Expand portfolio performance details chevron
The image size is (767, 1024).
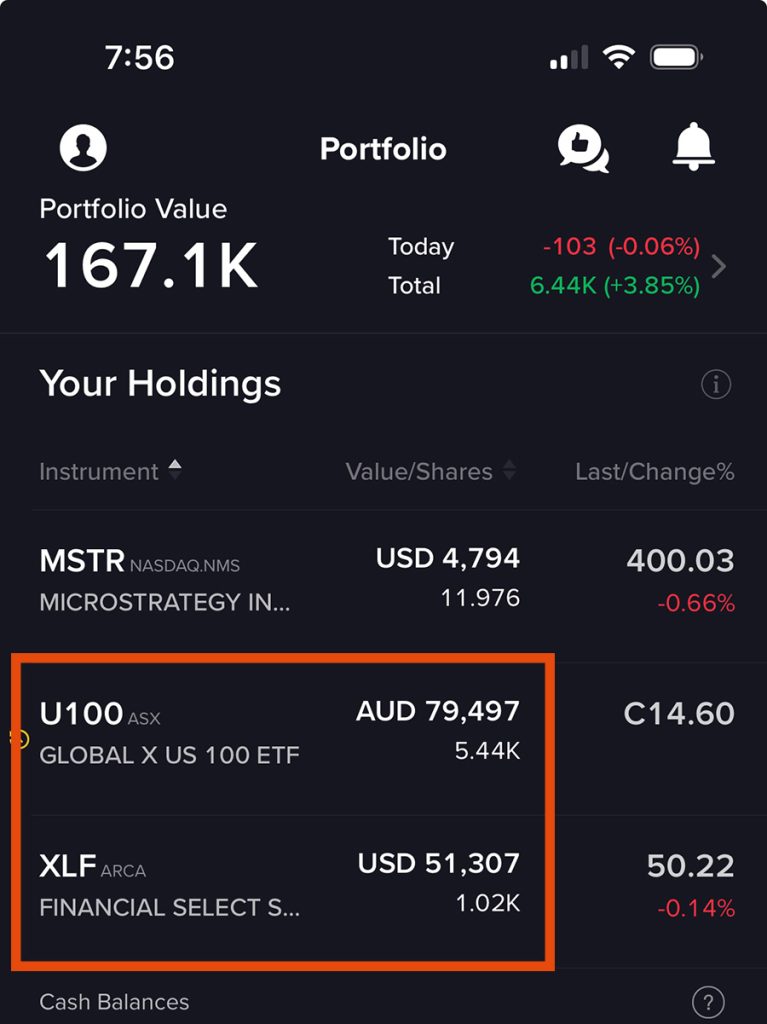tap(719, 266)
